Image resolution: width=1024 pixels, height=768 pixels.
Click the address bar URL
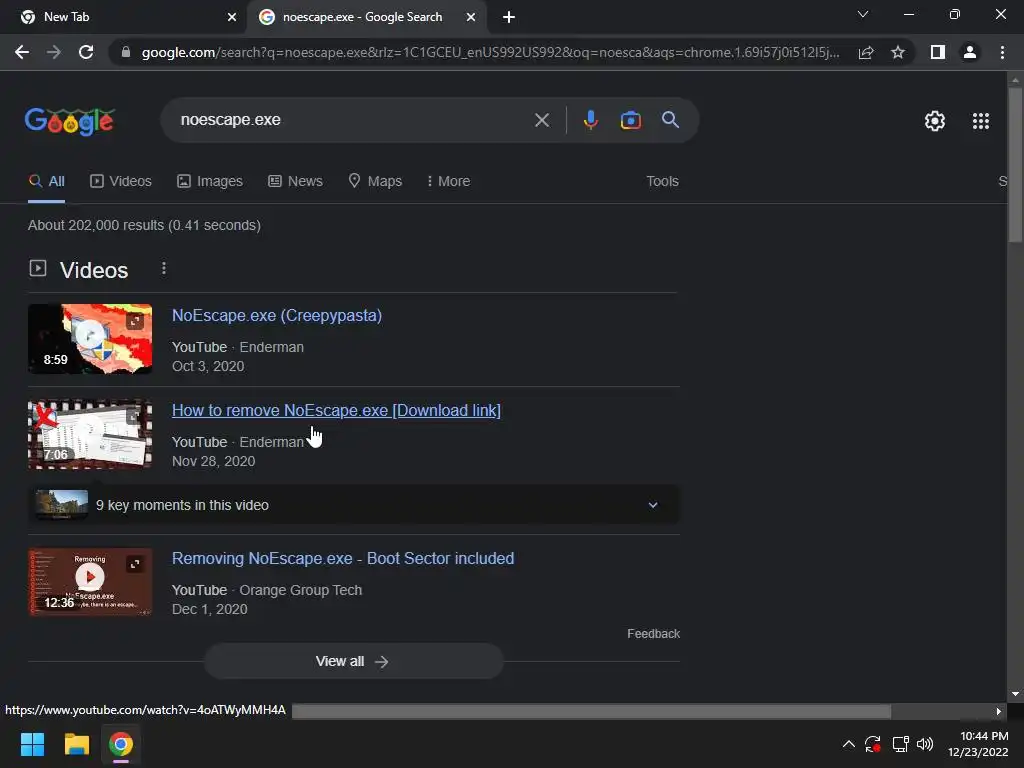point(490,52)
